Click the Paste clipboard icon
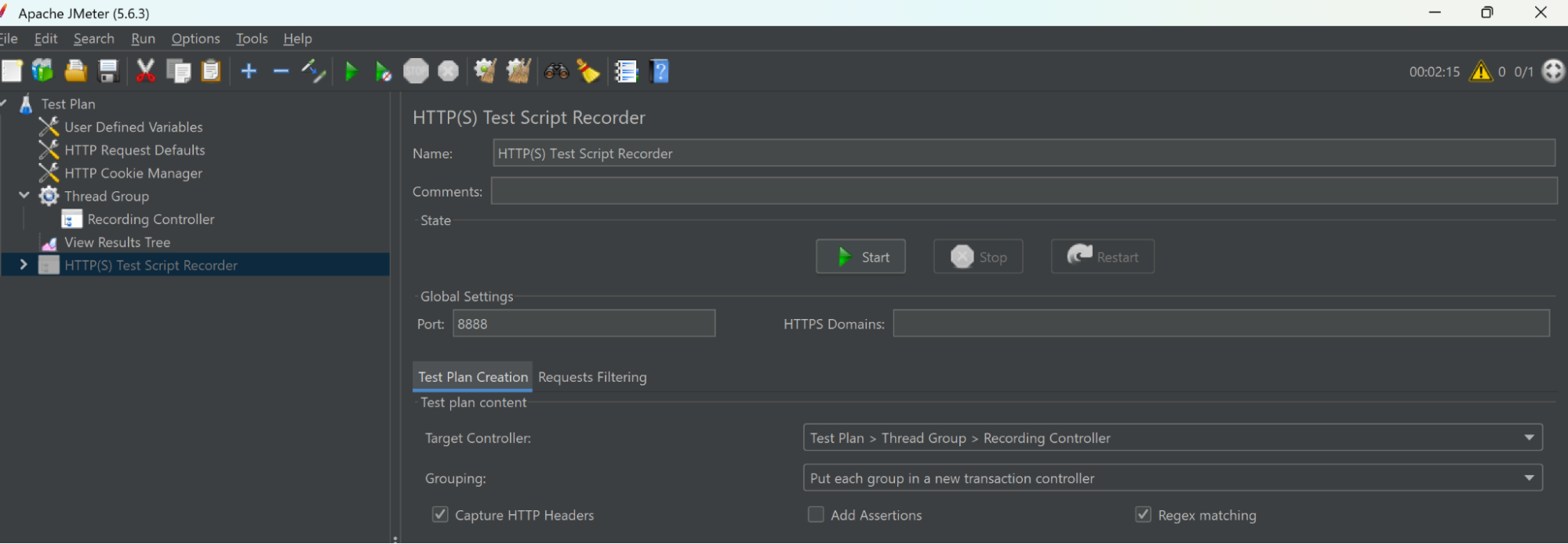Image resolution: width=1568 pixels, height=544 pixels. [211, 71]
